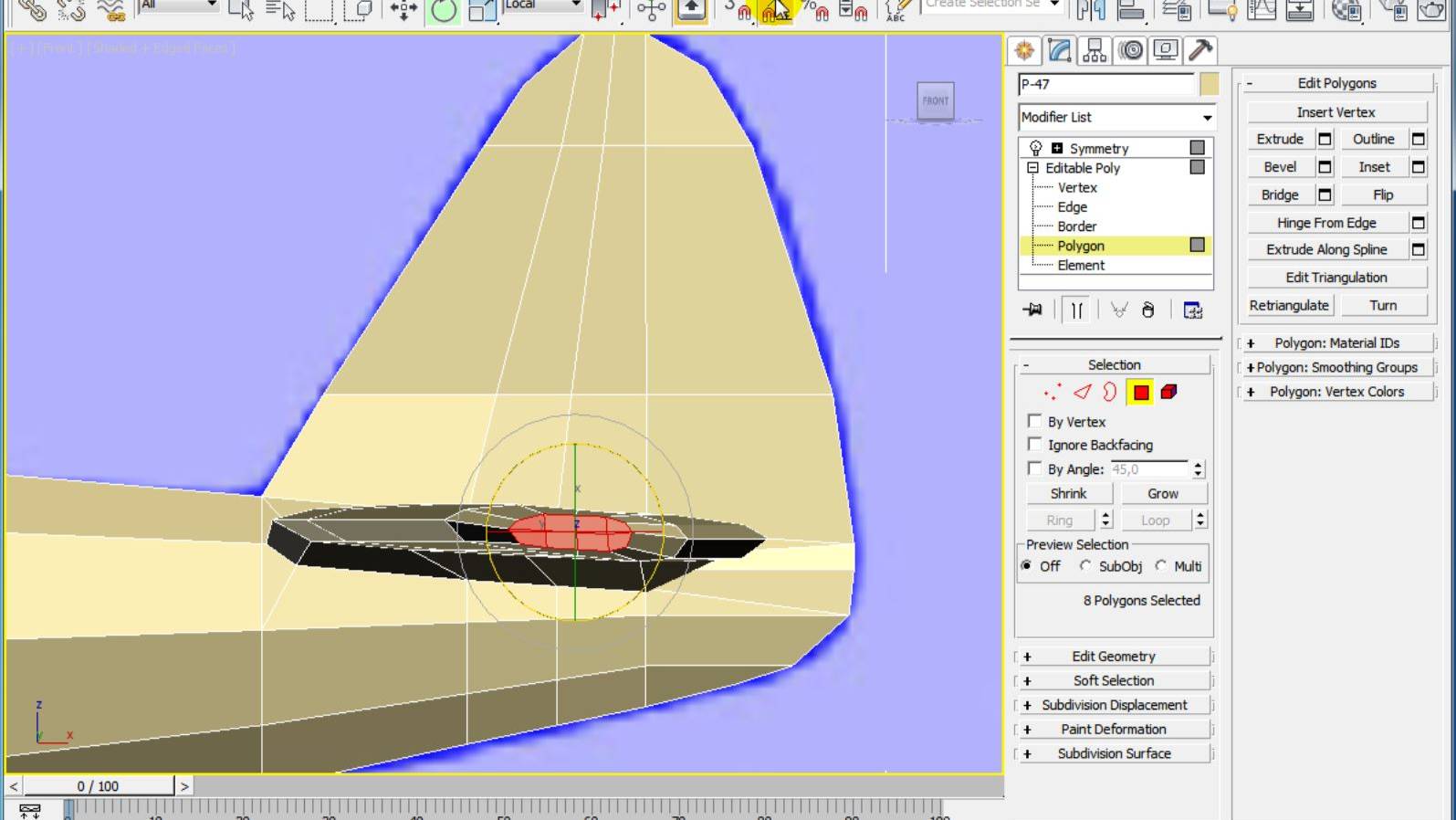Open Bevel settings box

click(x=1325, y=167)
